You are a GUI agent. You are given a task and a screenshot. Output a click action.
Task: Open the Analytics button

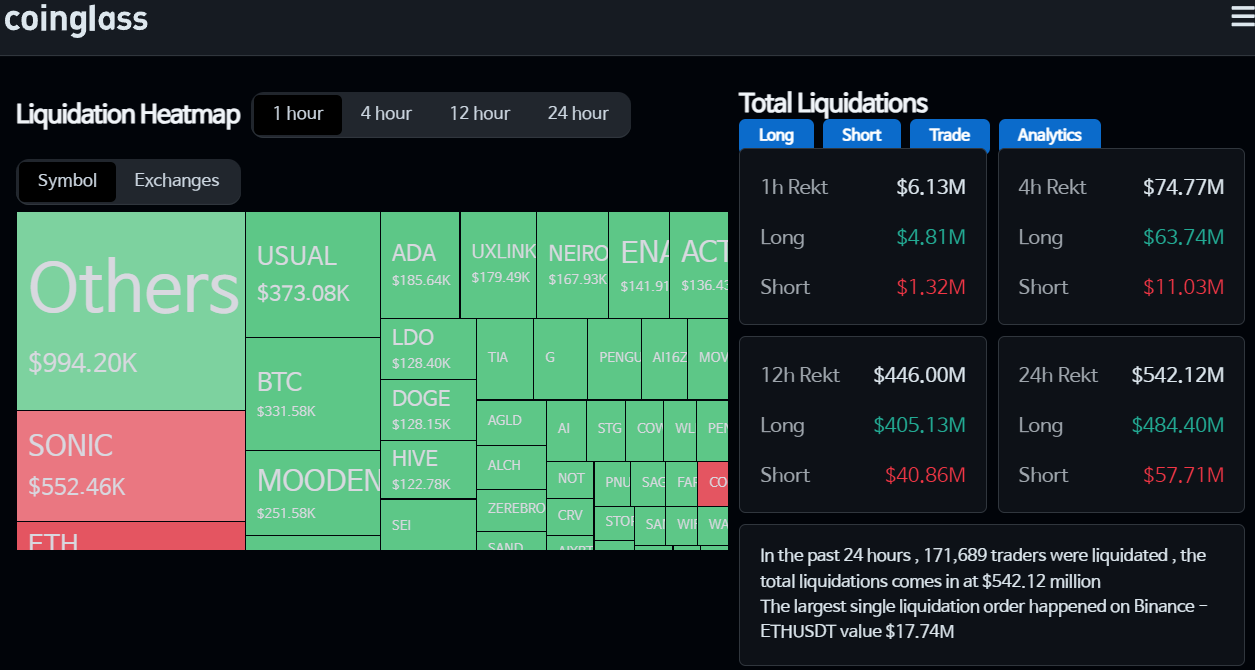click(1049, 134)
